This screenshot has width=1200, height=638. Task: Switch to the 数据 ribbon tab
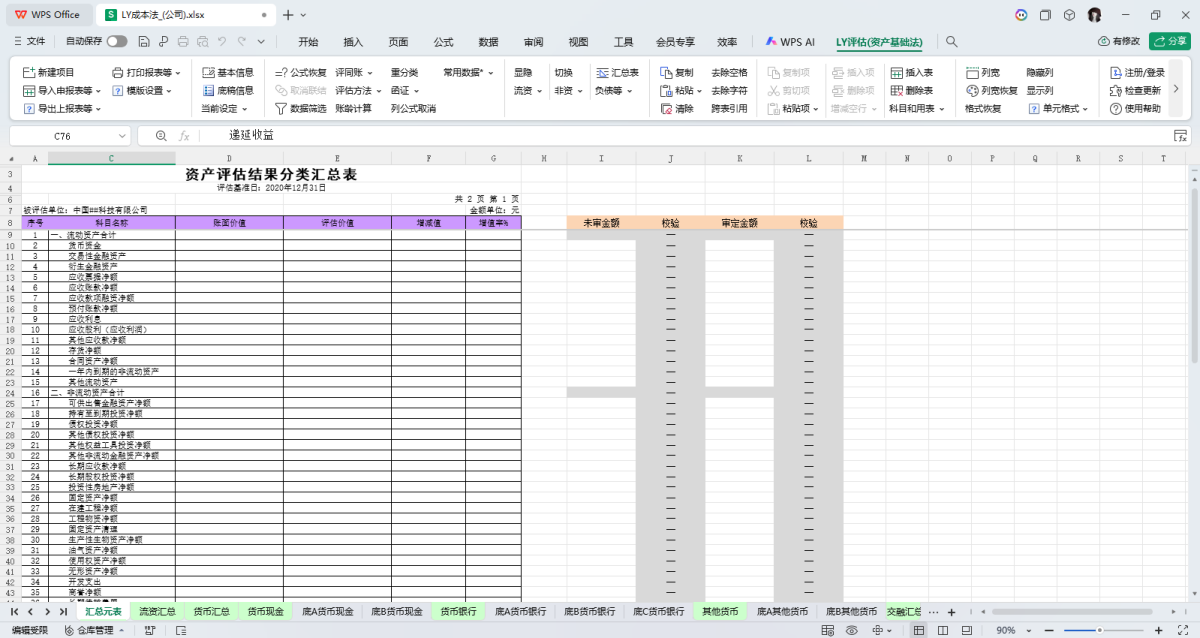489,42
